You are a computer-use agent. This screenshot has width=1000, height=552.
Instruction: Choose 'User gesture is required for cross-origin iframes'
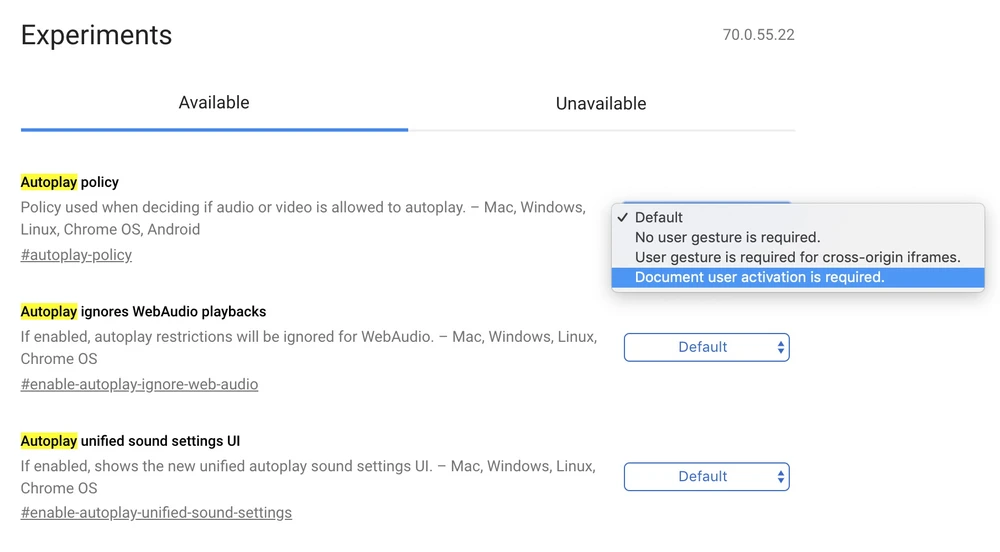tap(797, 257)
